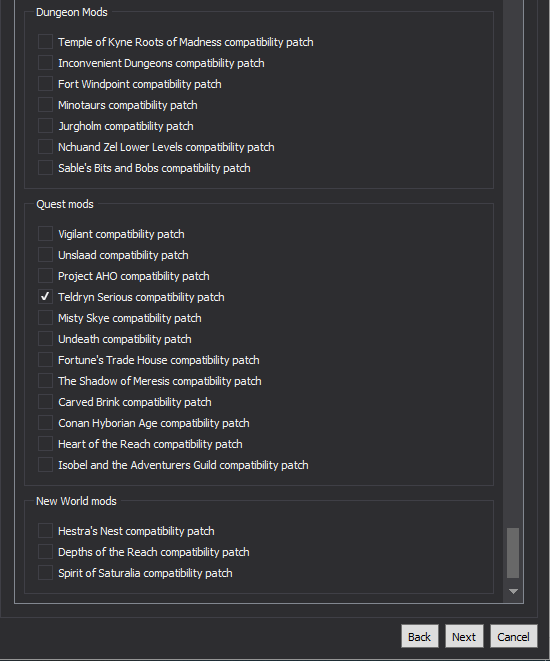Viewport: 550px width, 661px height.
Task: Go Back to the previous installer page
Action: (420, 636)
